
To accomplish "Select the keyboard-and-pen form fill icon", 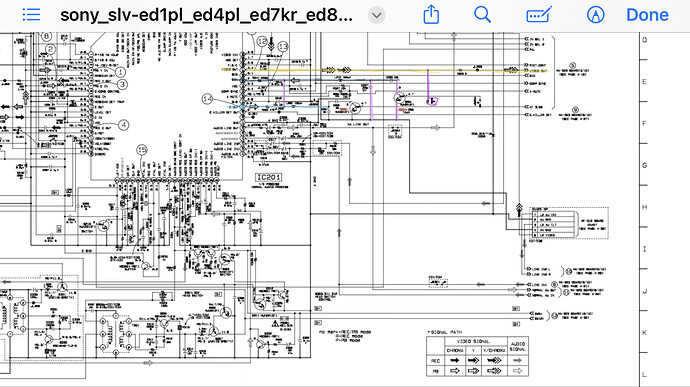I will pos(539,15).
